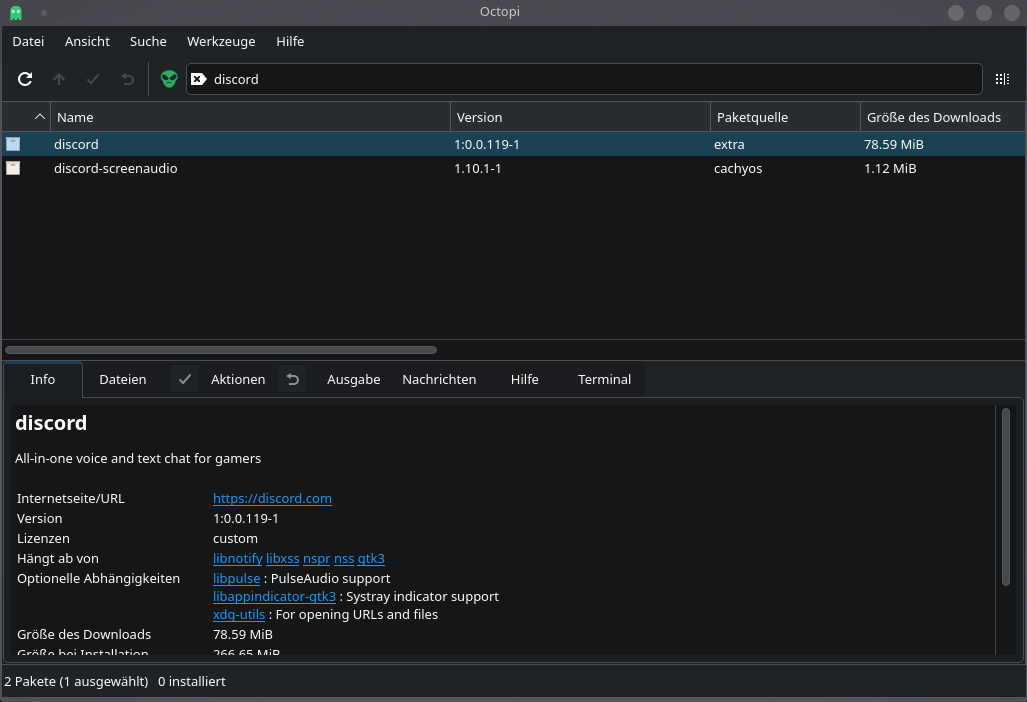Click the 'custom' license value
1027x702 pixels.
235,538
